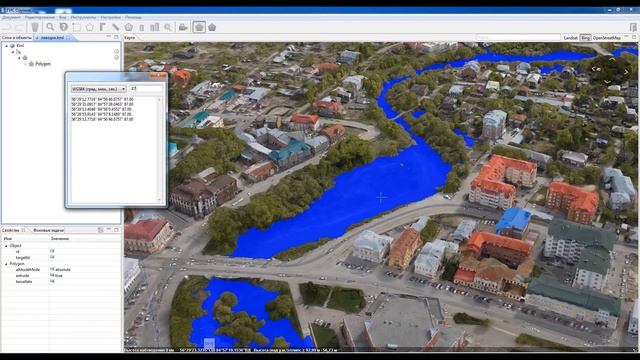The height and width of the screenshot is (360, 640).
Task: Click the up arrow on the map compass
Action: click(x=611, y=60)
